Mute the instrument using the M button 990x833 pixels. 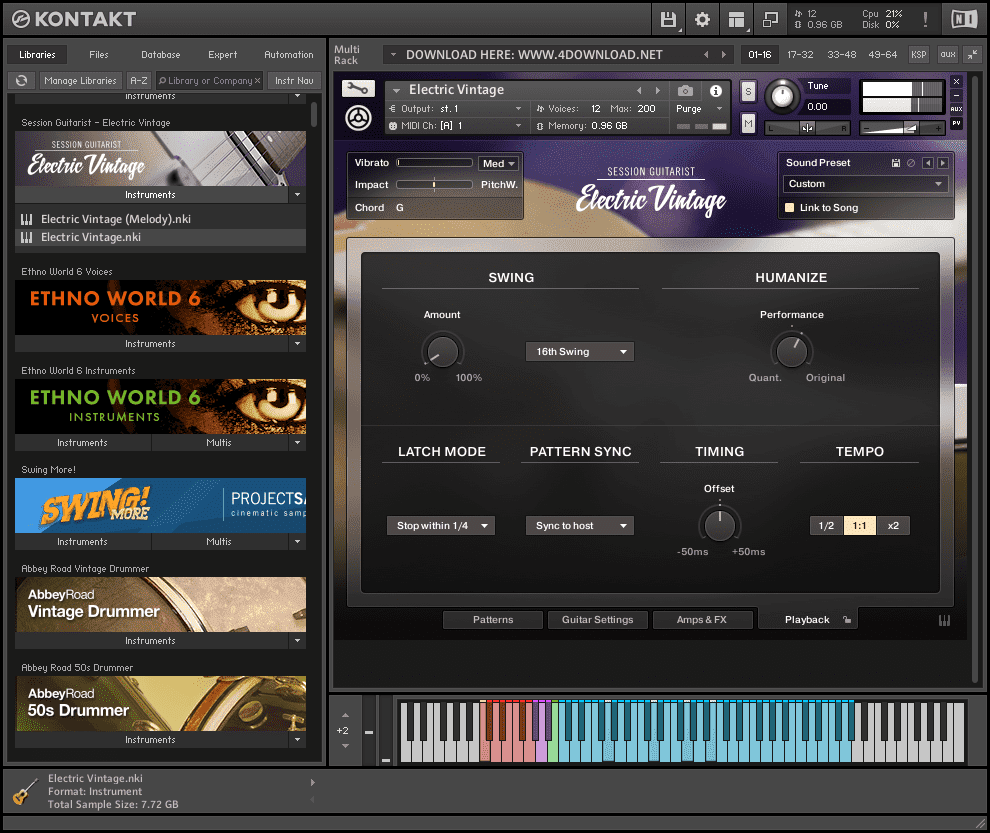[x=746, y=123]
